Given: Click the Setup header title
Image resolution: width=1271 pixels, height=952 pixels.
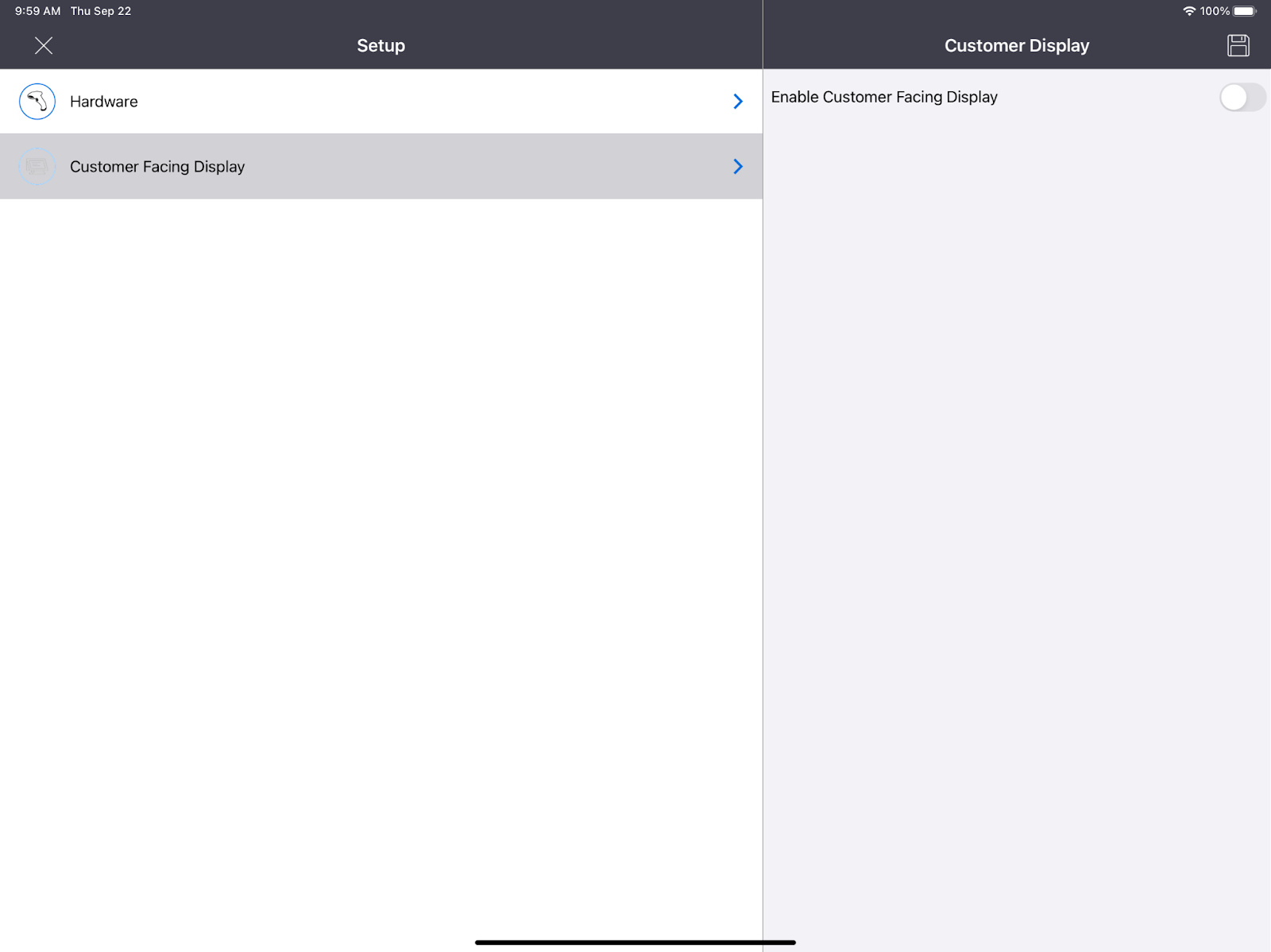Looking at the screenshot, I should coord(381,46).
